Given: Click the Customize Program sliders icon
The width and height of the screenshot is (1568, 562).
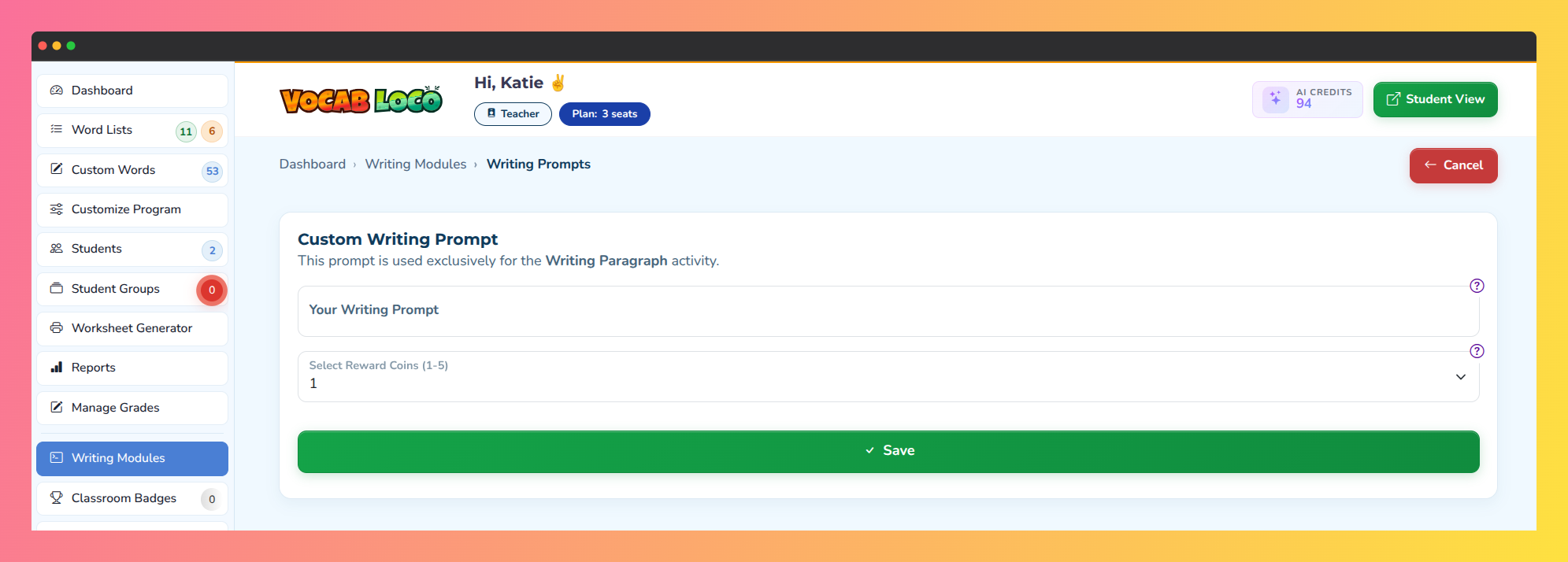Looking at the screenshot, I should pos(57,209).
